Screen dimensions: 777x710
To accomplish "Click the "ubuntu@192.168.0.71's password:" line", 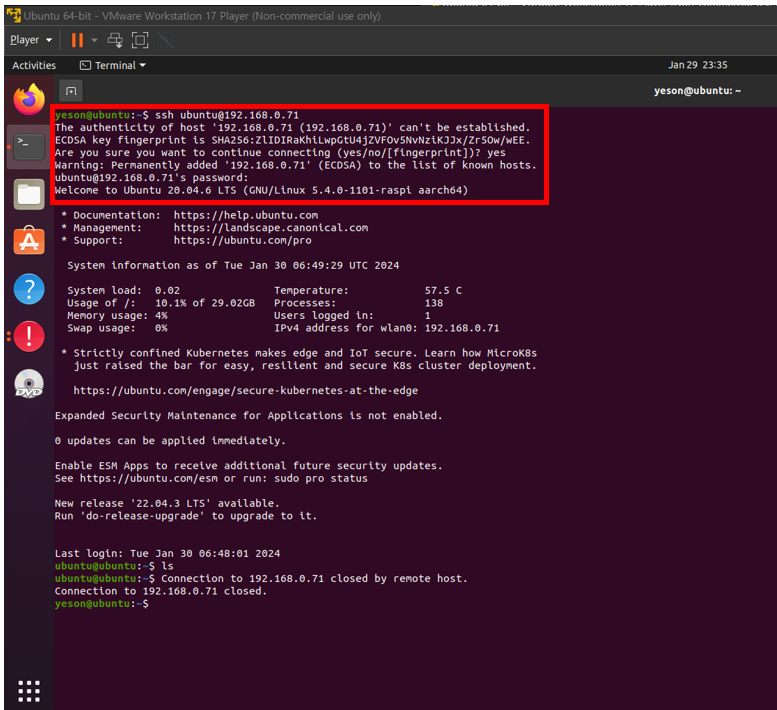I will coord(152,178).
